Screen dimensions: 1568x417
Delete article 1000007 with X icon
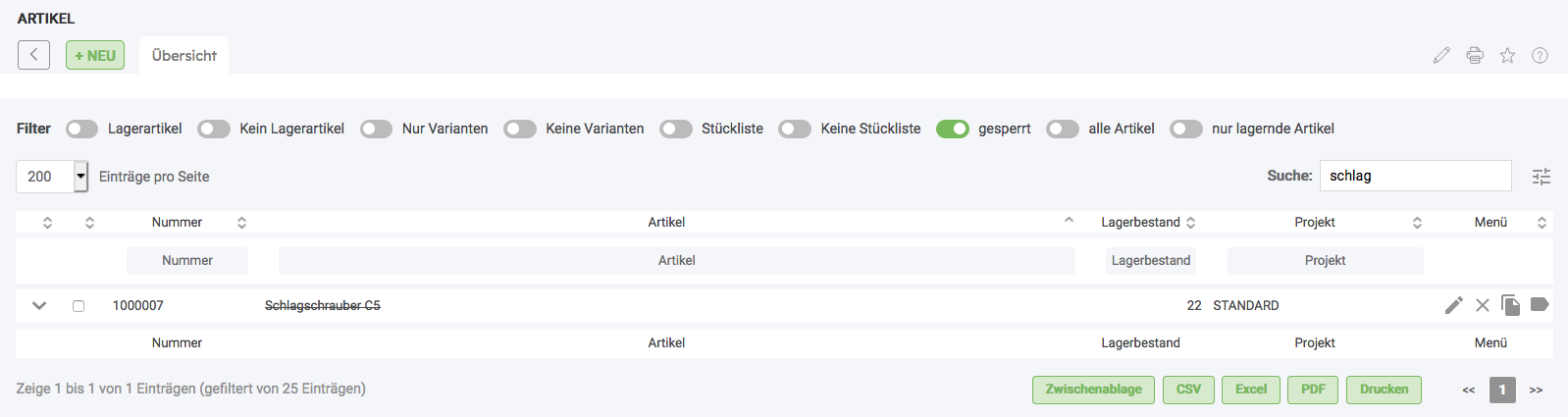tap(1483, 305)
